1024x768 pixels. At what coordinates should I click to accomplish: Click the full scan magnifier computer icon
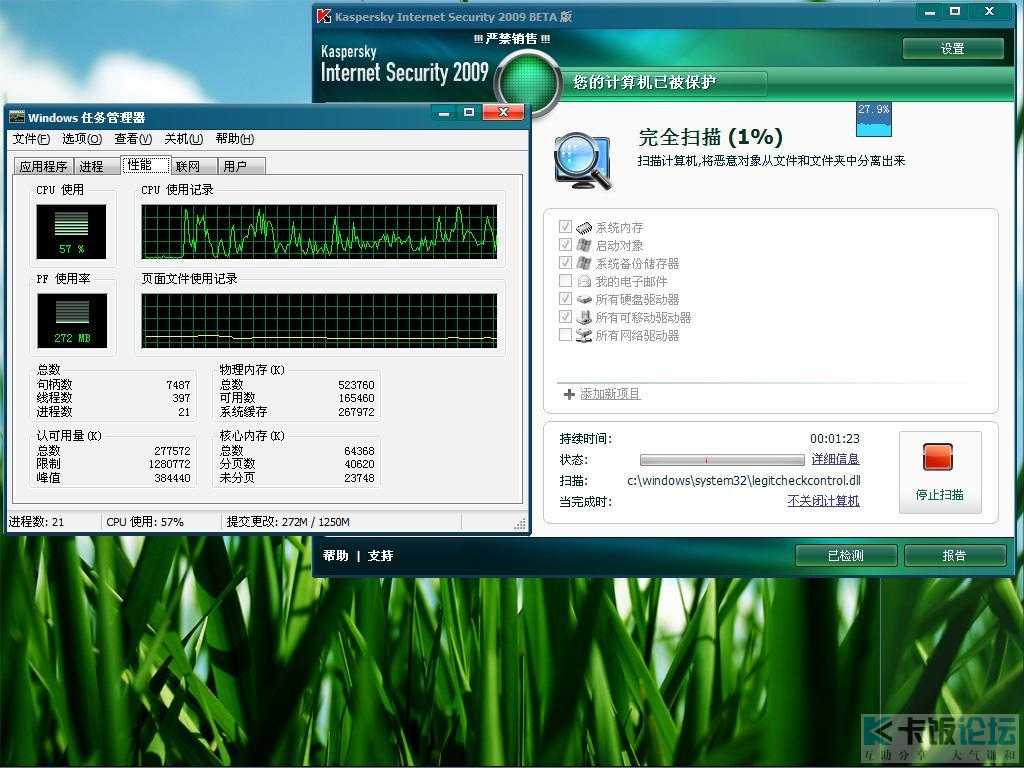[x=583, y=161]
